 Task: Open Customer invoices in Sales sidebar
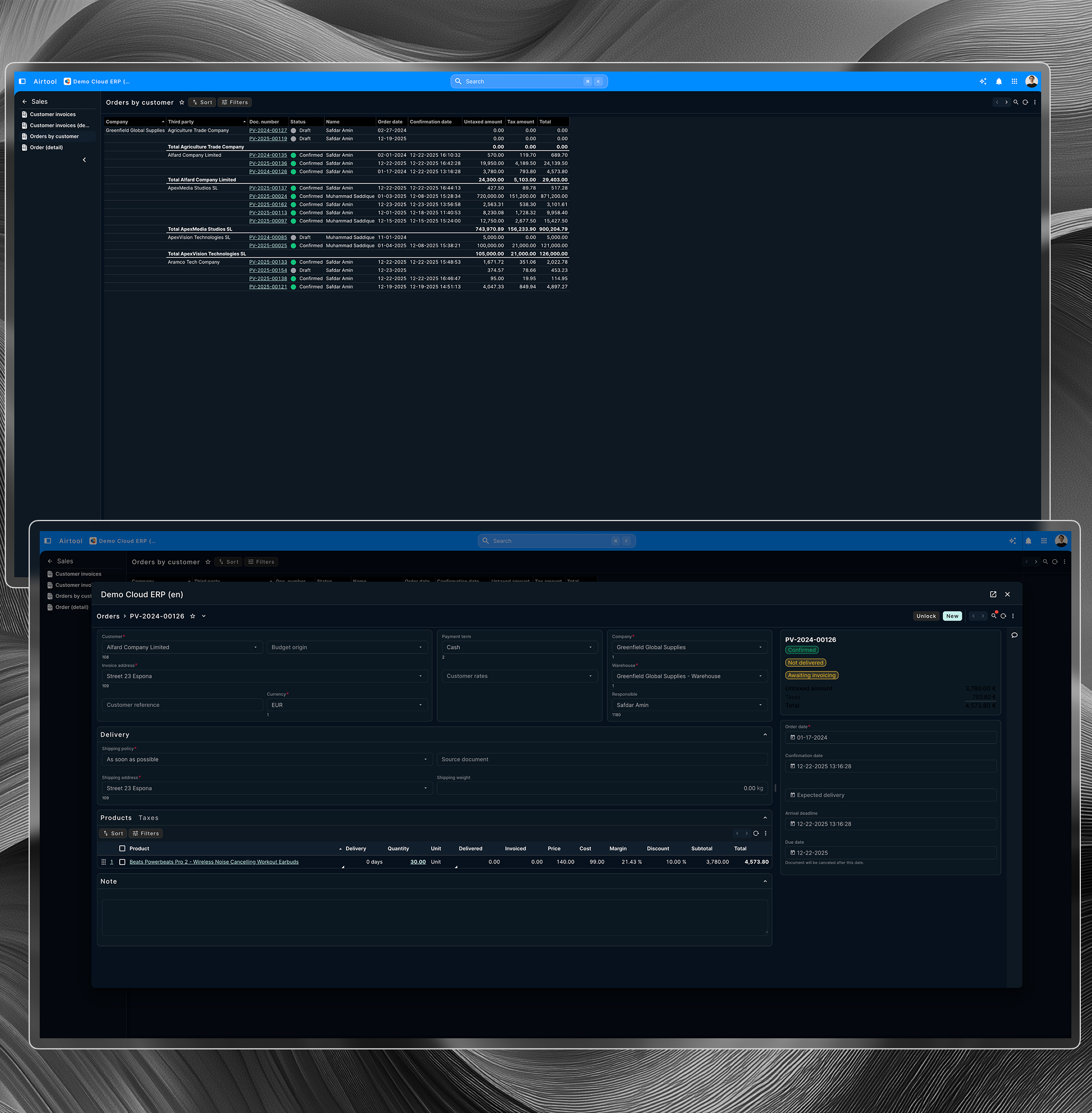[53, 114]
